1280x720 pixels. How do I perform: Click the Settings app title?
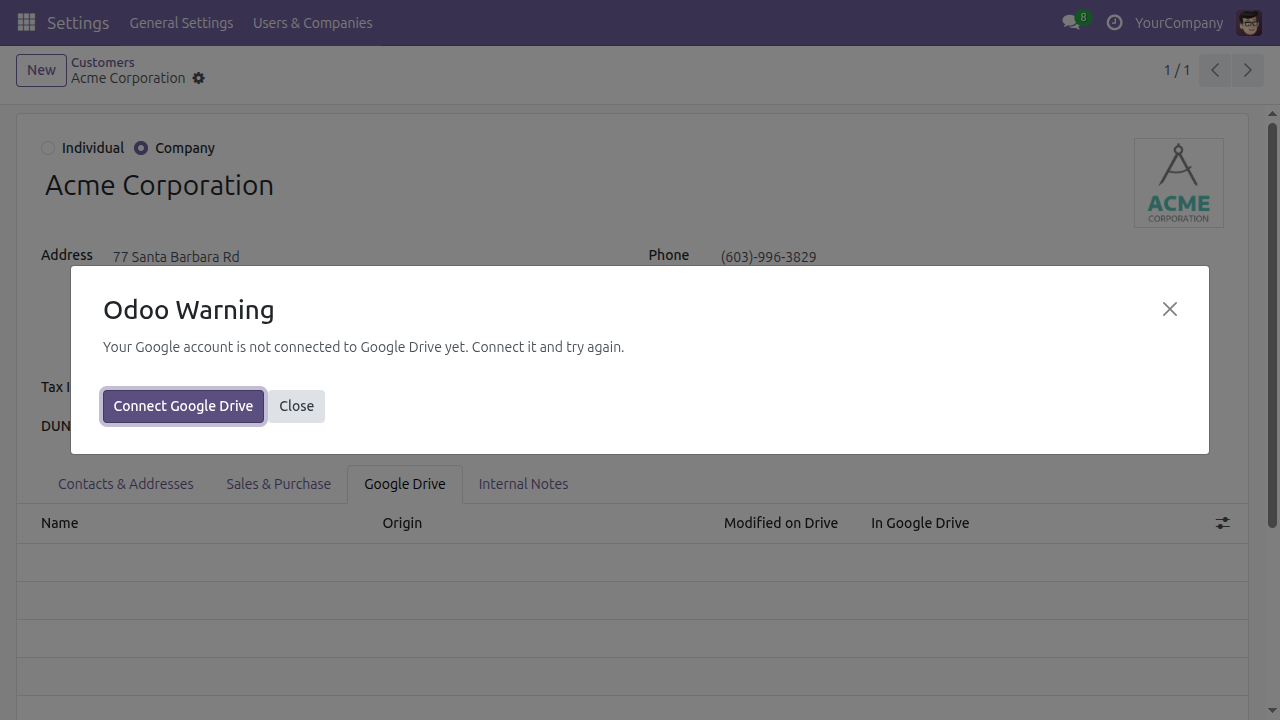click(78, 22)
